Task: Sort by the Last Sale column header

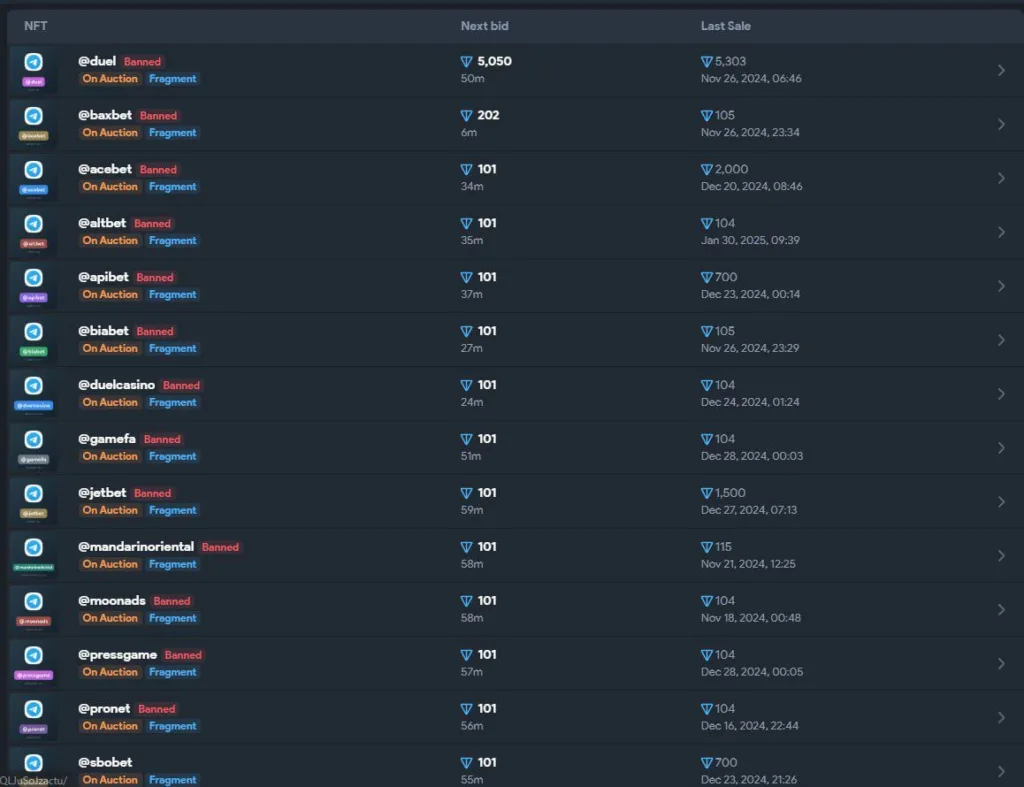Action: pyautogui.click(x=726, y=26)
